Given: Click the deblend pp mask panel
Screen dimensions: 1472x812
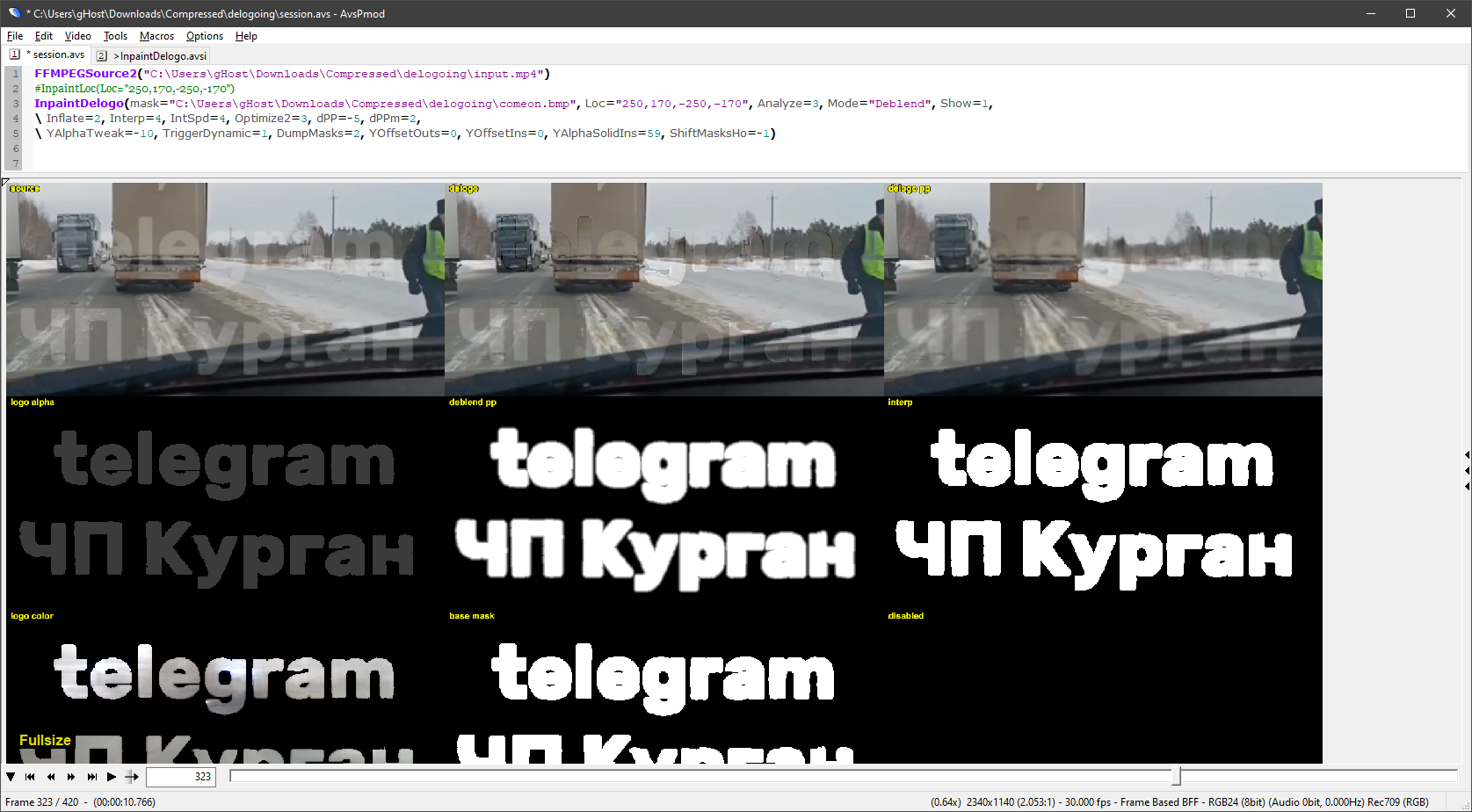Looking at the screenshot, I should (x=664, y=504).
